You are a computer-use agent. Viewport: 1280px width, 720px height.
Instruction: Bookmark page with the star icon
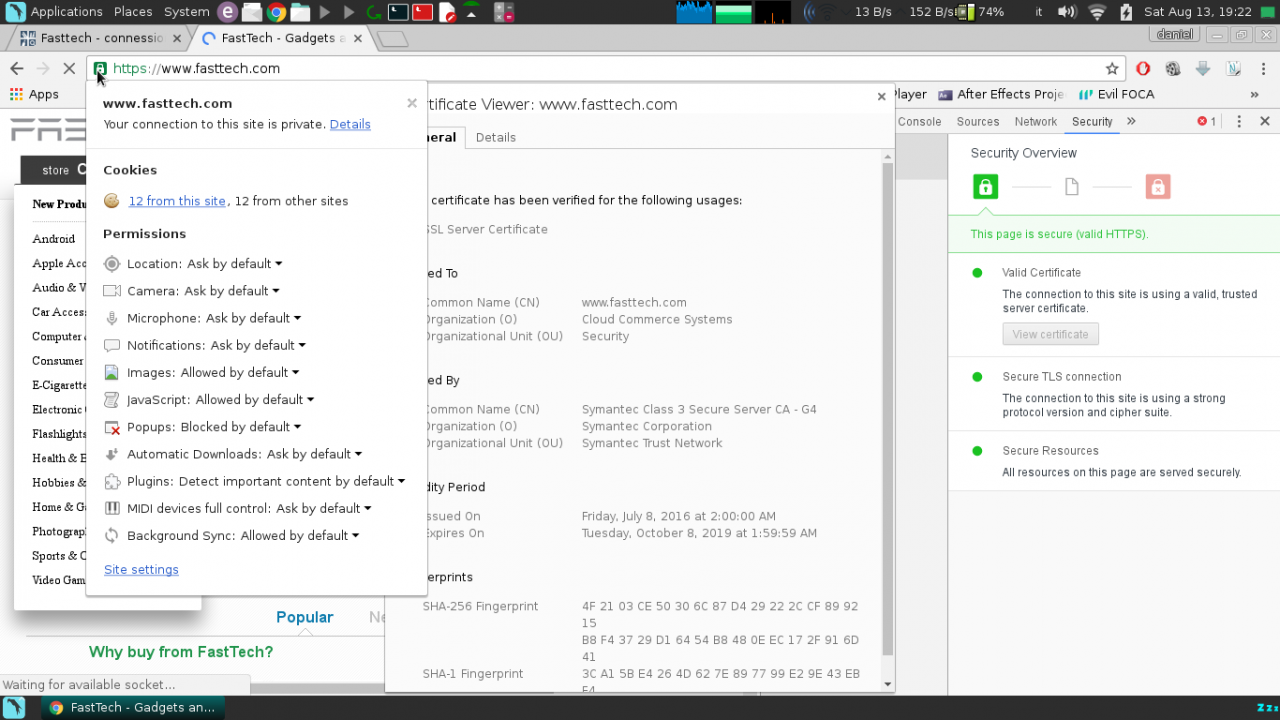[x=1112, y=69]
